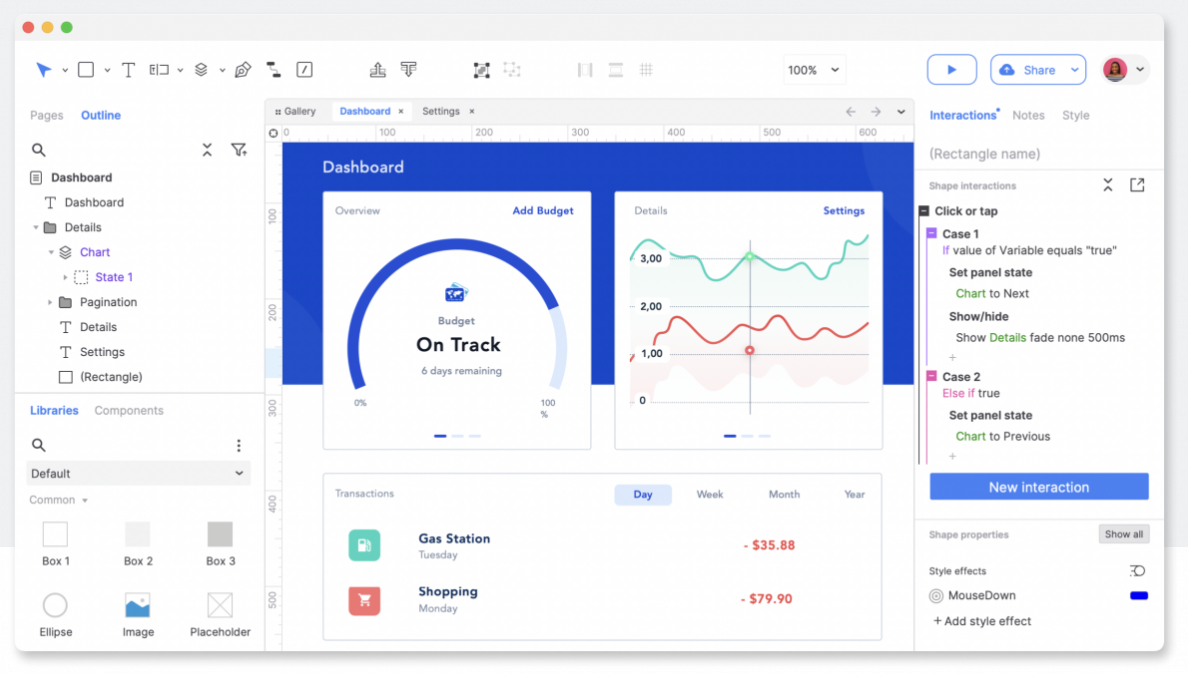
Task: Click the style effects copy icon
Action: [x=1137, y=571]
